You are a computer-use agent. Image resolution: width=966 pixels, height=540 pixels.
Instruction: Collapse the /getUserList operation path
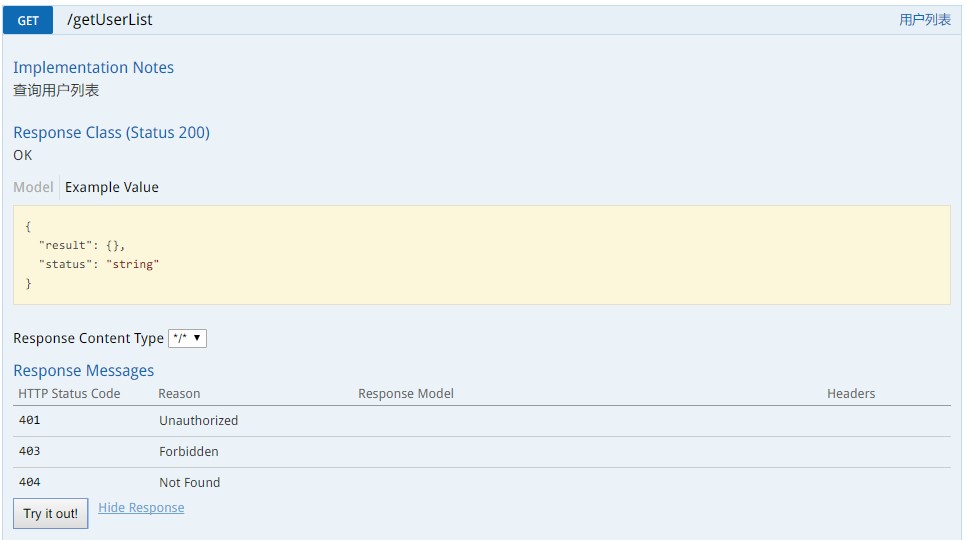(x=110, y=20)
